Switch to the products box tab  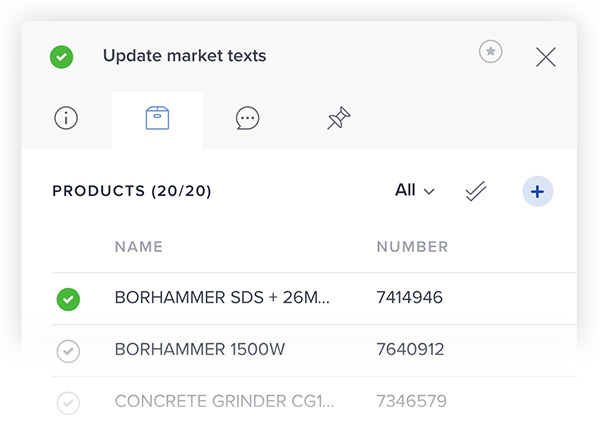pos(157,119)
